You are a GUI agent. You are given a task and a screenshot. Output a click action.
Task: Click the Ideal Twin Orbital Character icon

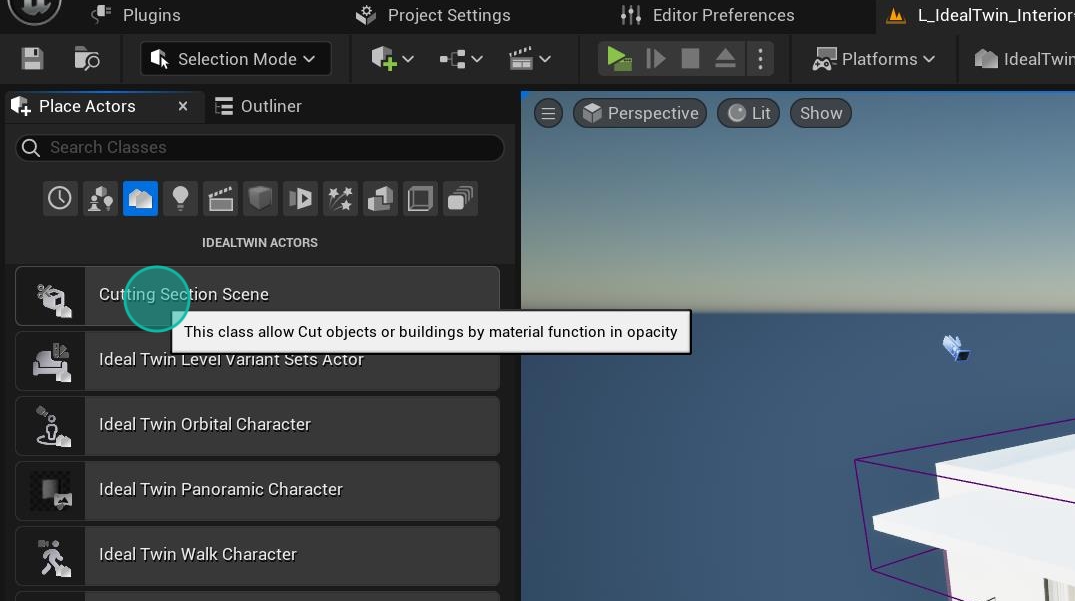pyautogui.click(x=53, y=426)
